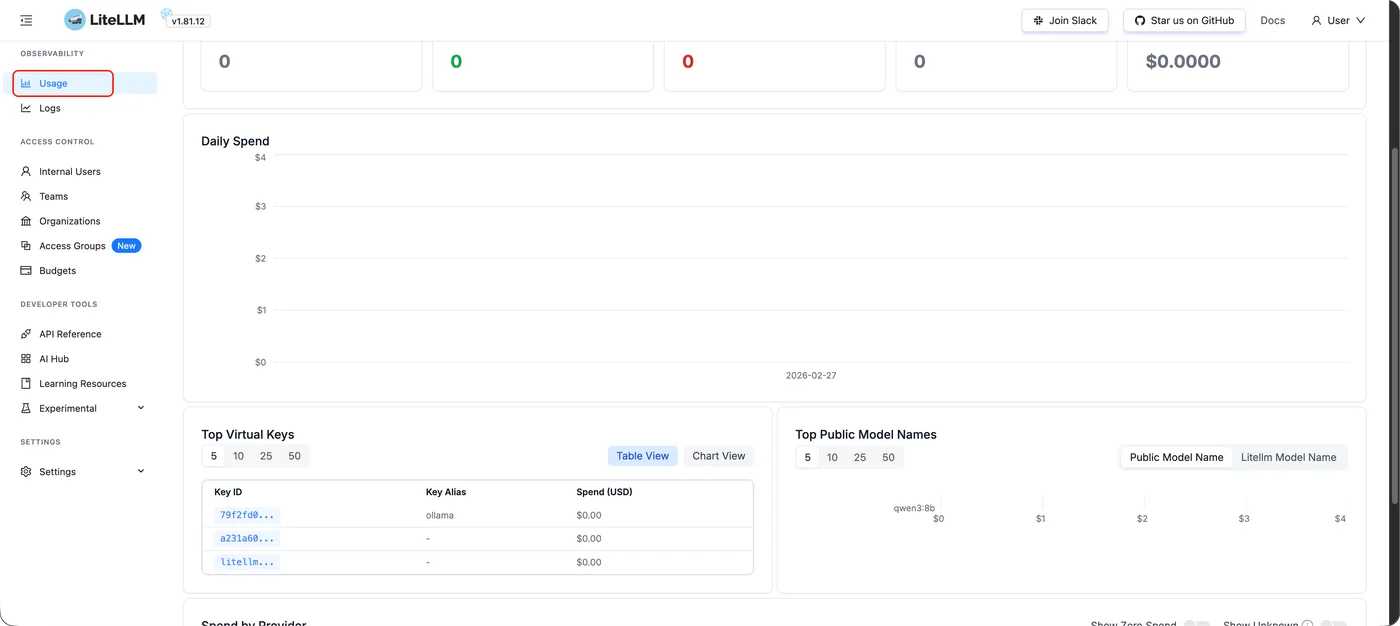Click the Organizations building icon
The width and height of the screenshot is (1400, 626).
tap(26, 221)
